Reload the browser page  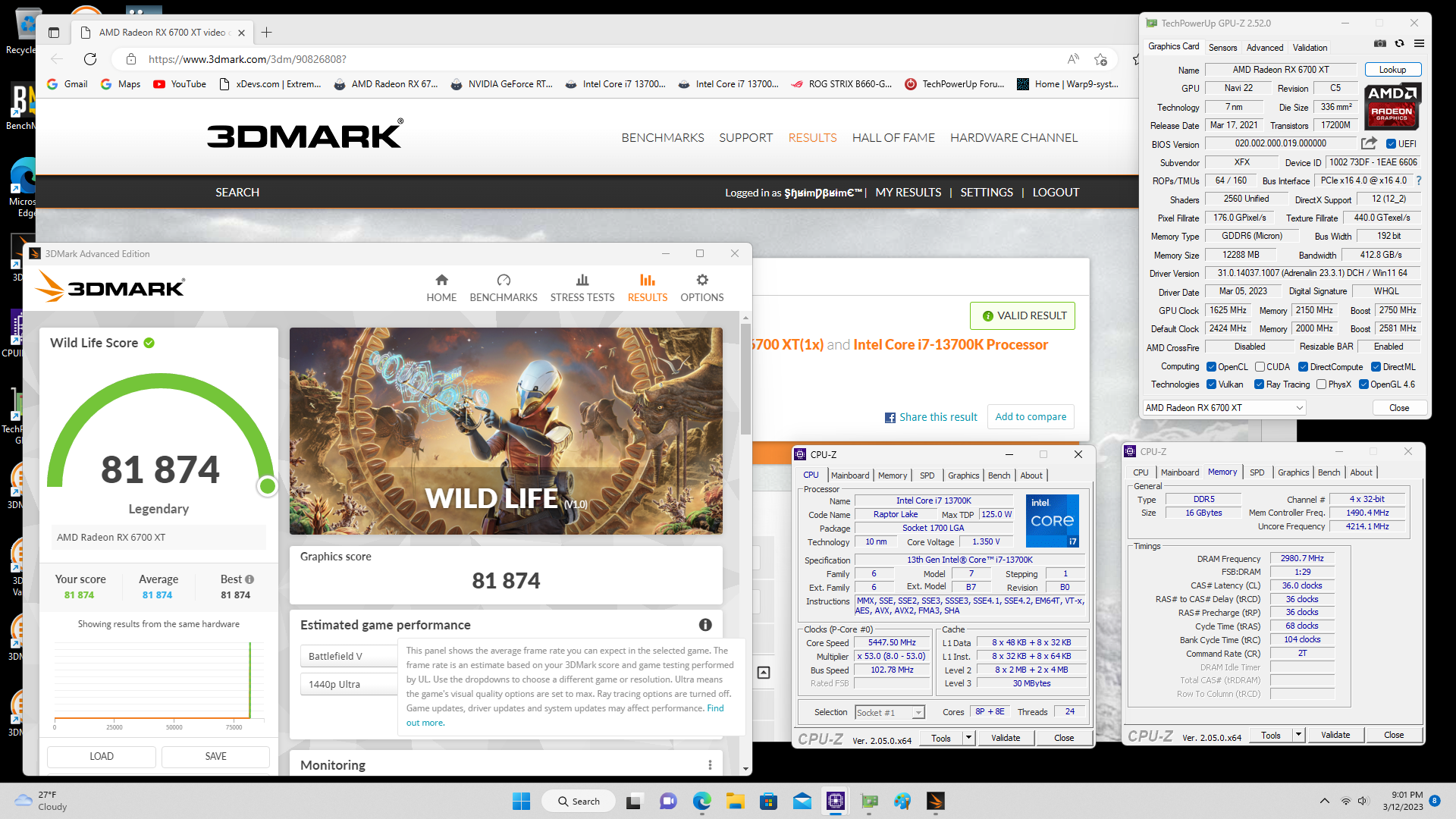point(90,59)
